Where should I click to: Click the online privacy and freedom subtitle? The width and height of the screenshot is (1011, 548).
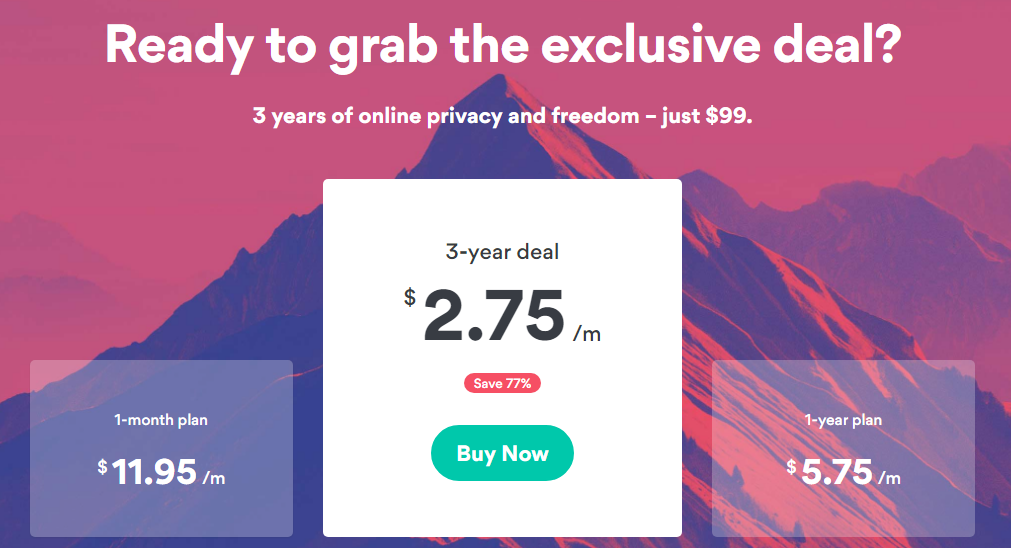[x=499, y=116]
